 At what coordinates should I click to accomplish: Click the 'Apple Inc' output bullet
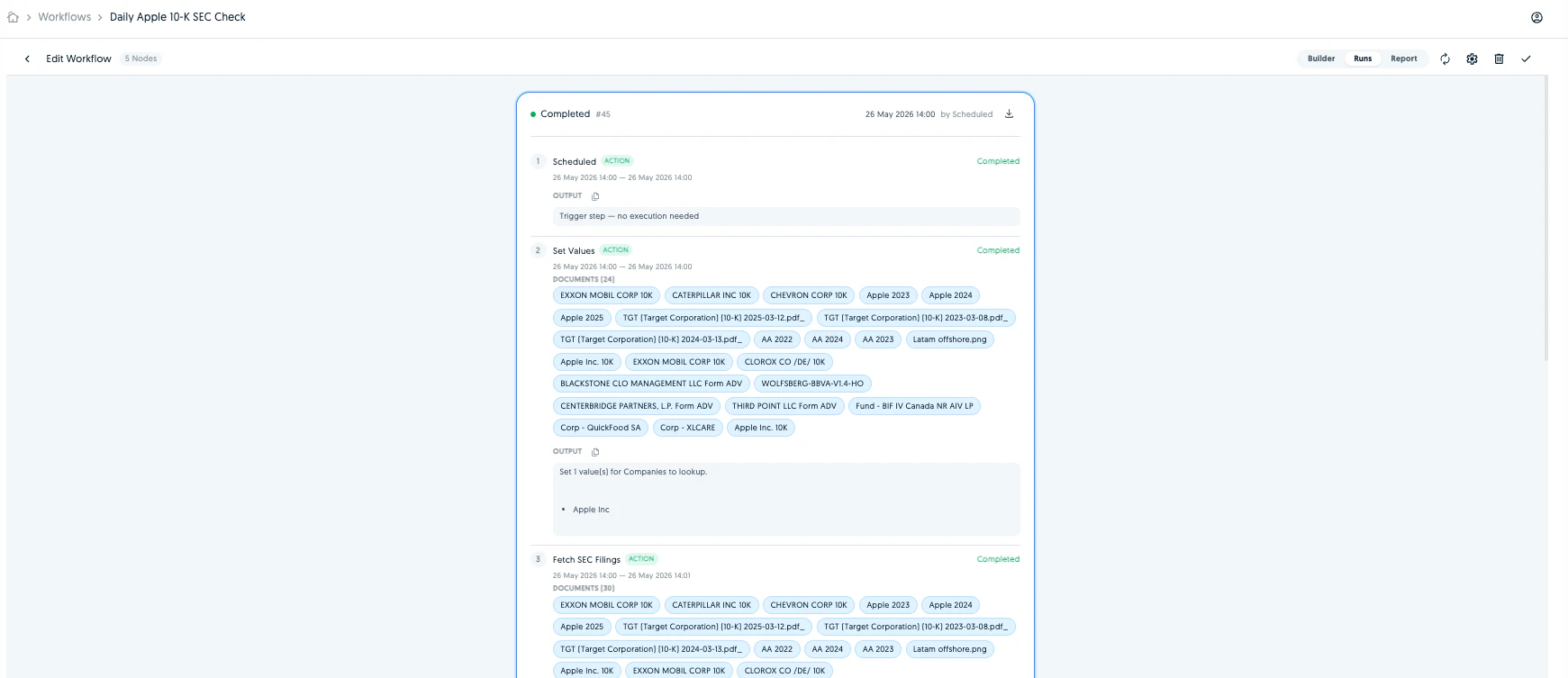(x=591, y=510)
